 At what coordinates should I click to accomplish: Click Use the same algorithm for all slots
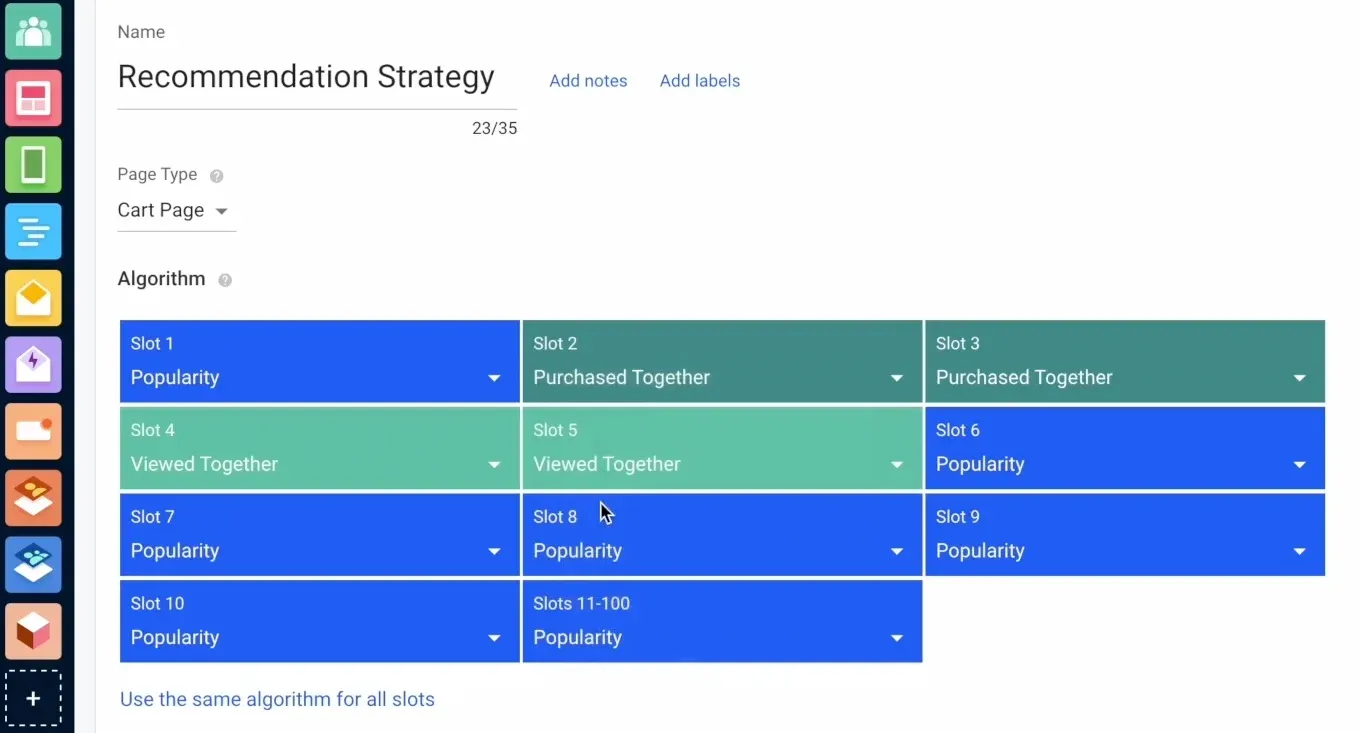pyautogui.click(x=277, y=700)
